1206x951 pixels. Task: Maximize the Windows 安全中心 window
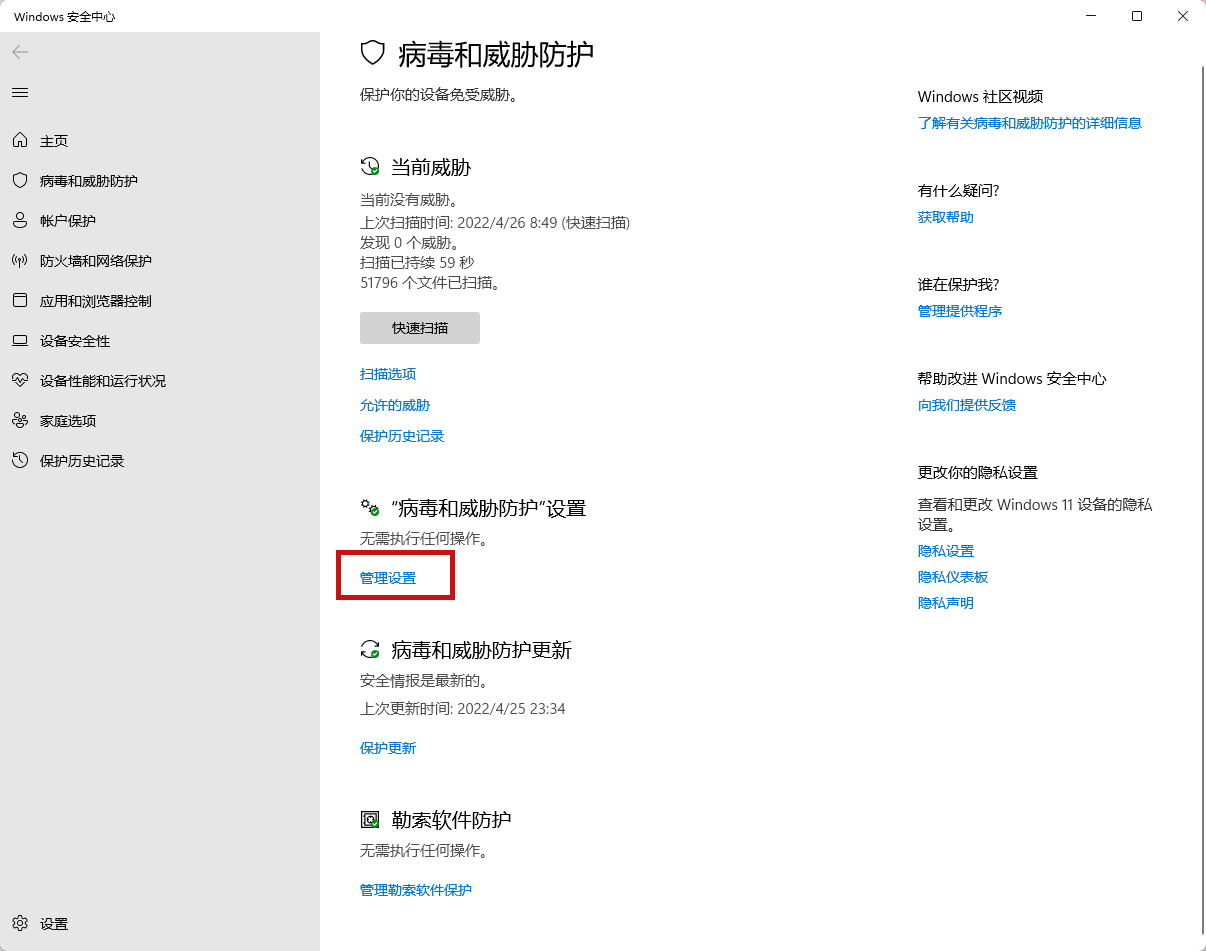[x=1137, y=16]
